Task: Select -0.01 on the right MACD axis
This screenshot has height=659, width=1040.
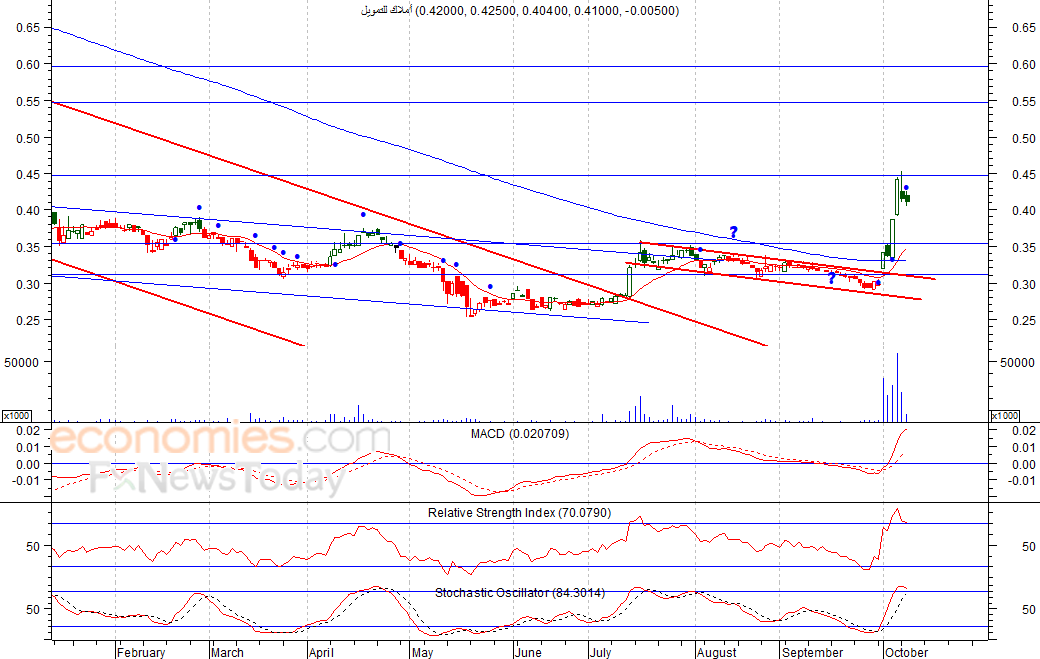Action: [x=1020, y=481]
